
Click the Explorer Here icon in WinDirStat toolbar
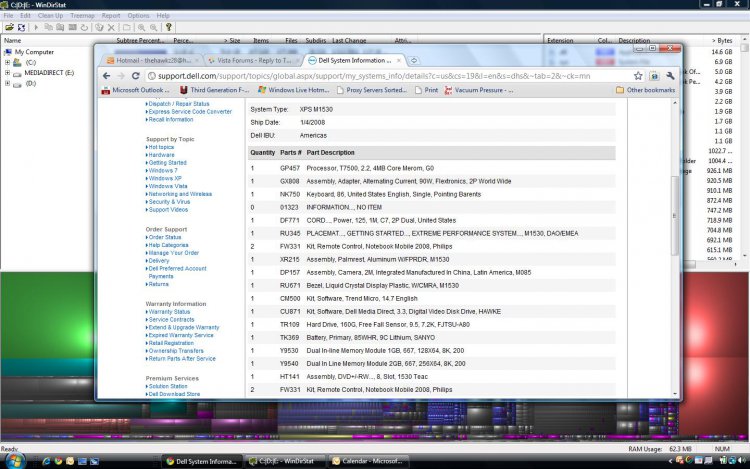(x=60, y=28)
